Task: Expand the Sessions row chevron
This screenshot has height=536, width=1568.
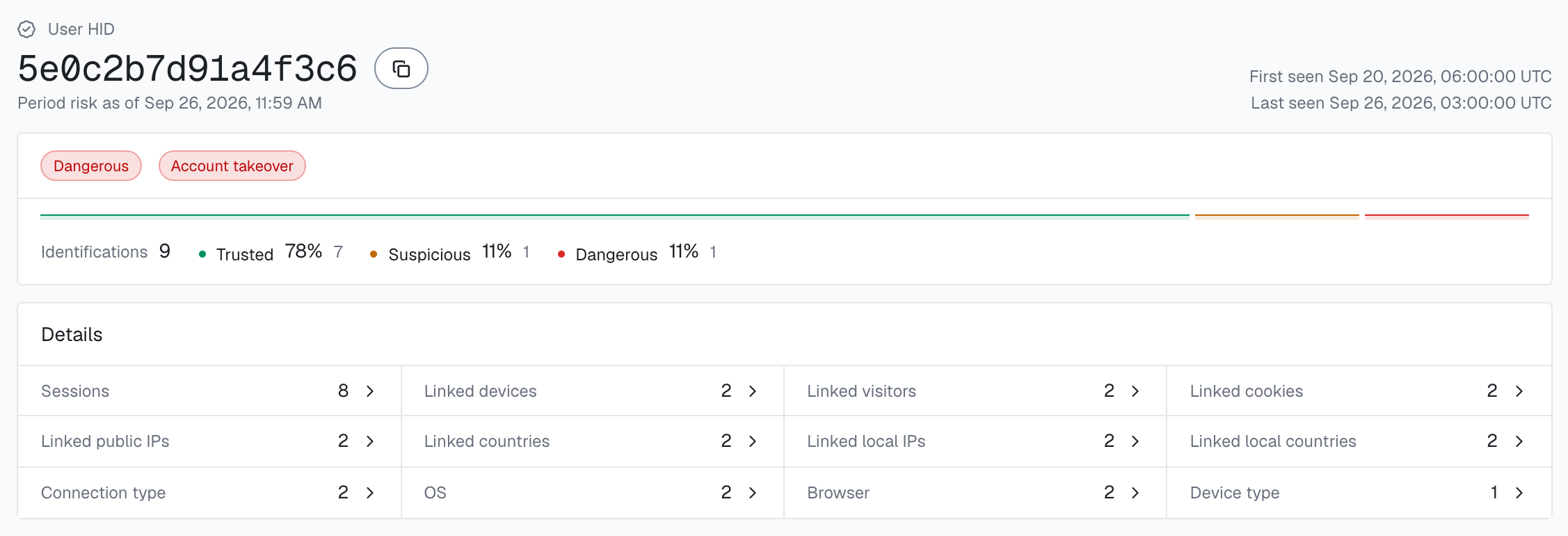Action: coord(370,391)
